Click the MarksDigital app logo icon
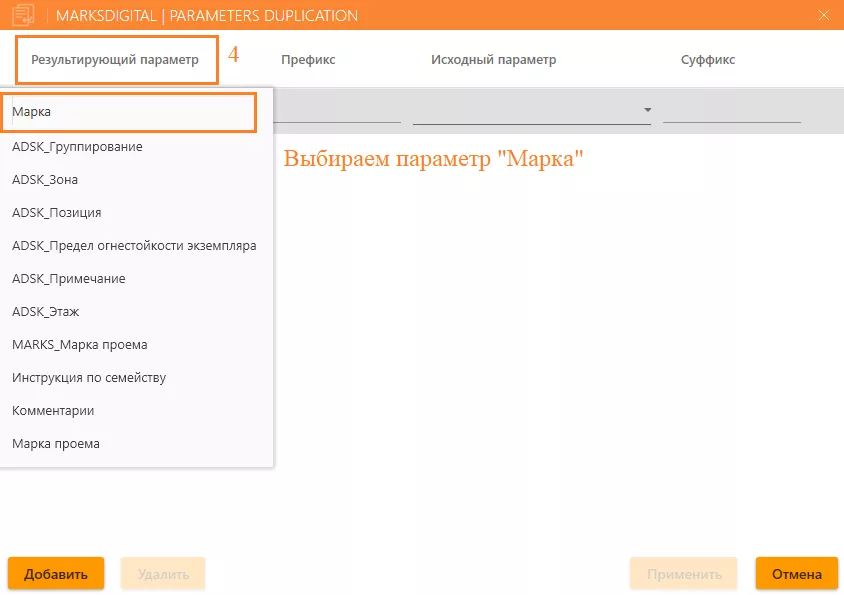 [22, 16]
